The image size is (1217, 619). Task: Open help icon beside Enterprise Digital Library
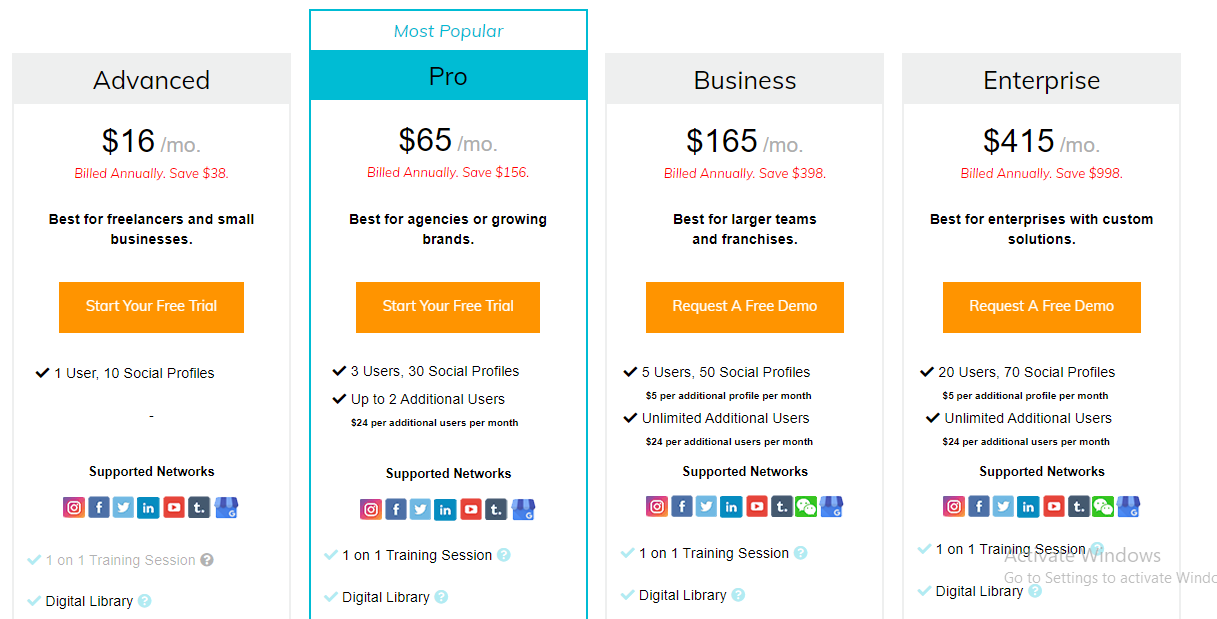[x=1035, y=591]
